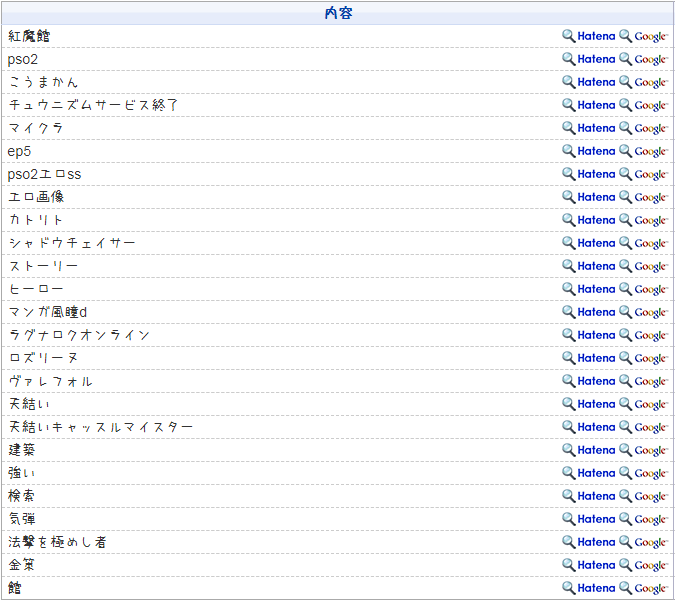Search Hatena for ヴァレフォル
The height and width of the screenshot is (602, 675).
[x=589, y=381]
